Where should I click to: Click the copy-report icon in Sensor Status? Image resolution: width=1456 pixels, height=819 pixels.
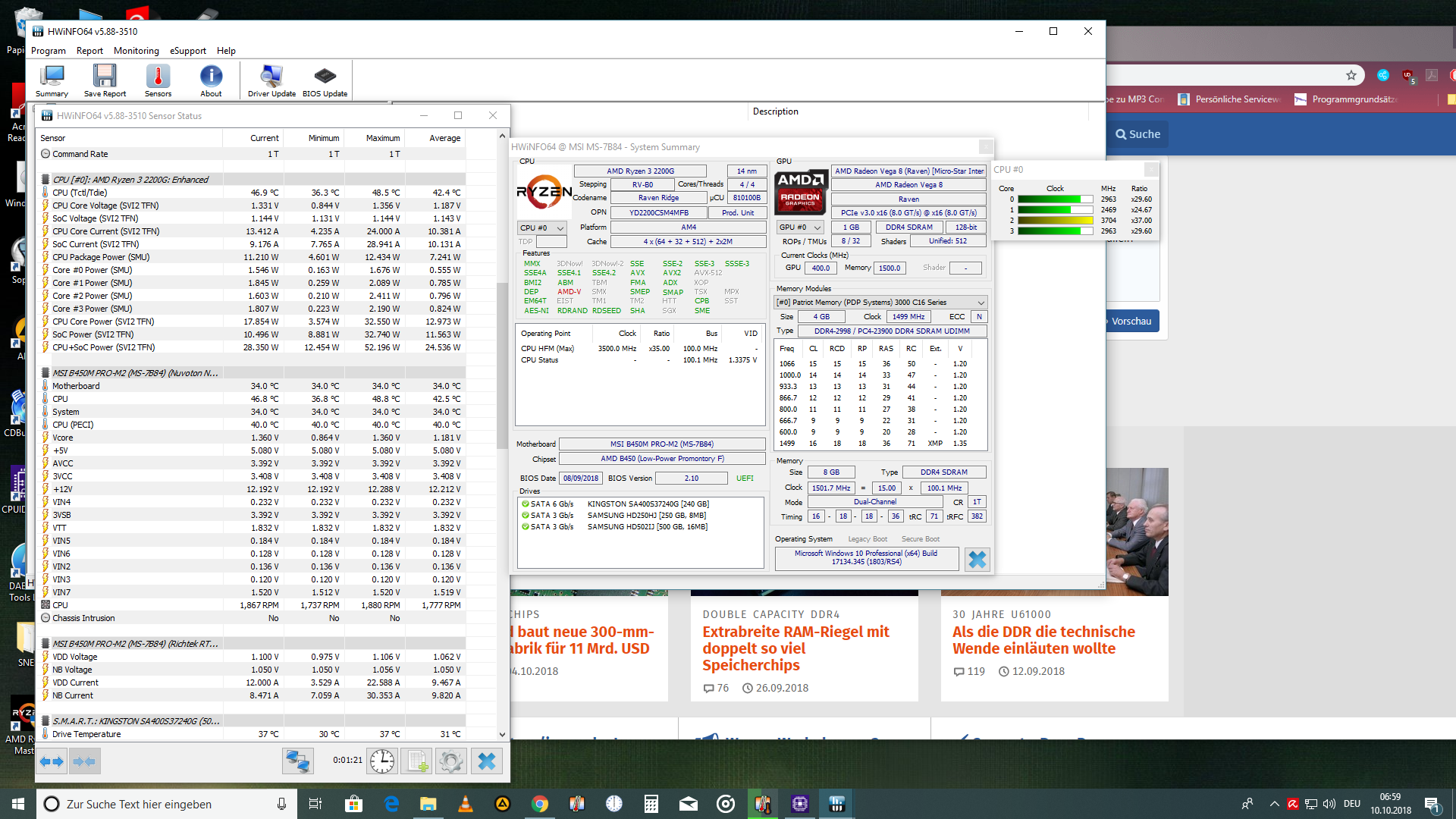pos(416,761)
